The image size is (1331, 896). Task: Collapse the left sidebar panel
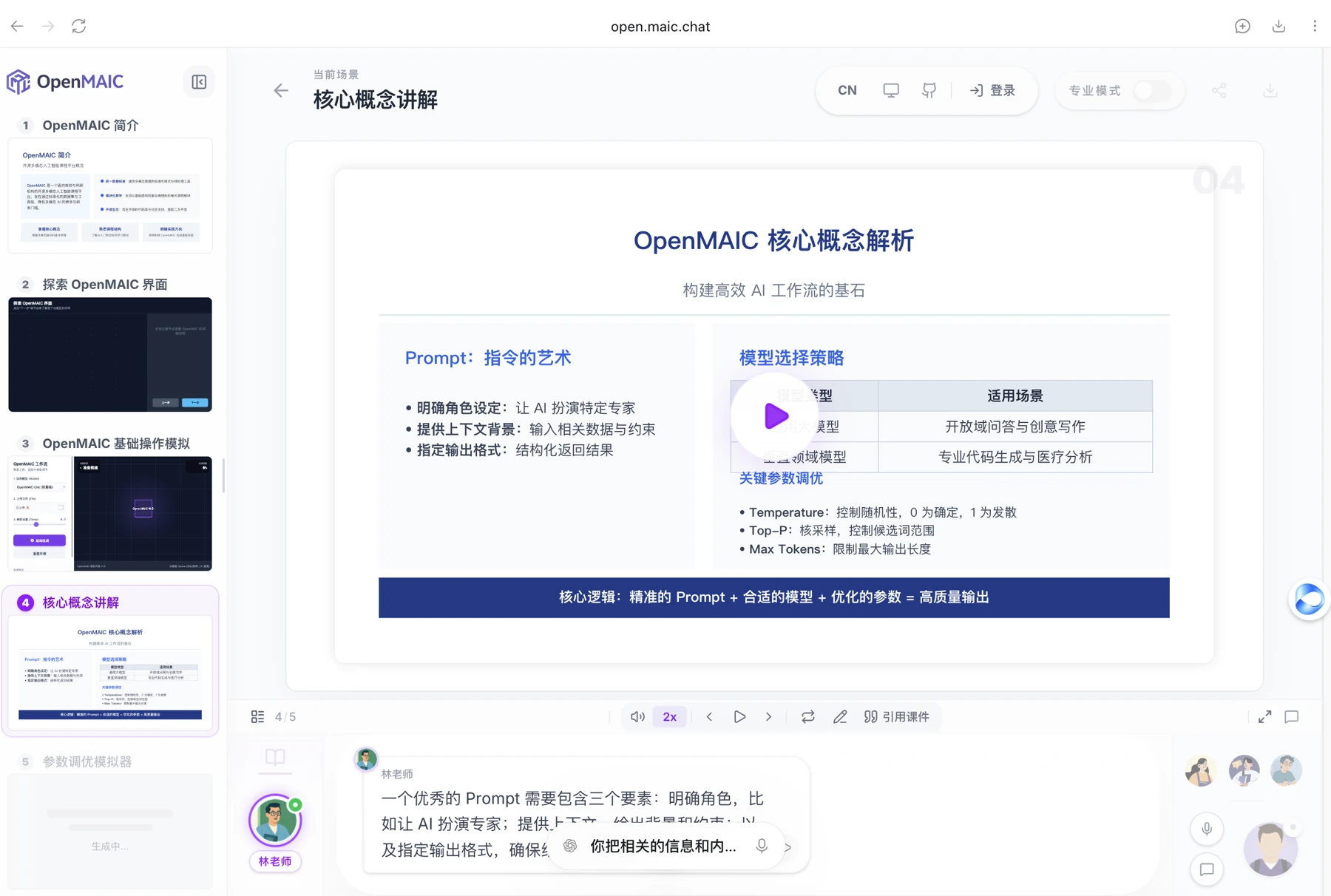[199, 82]
